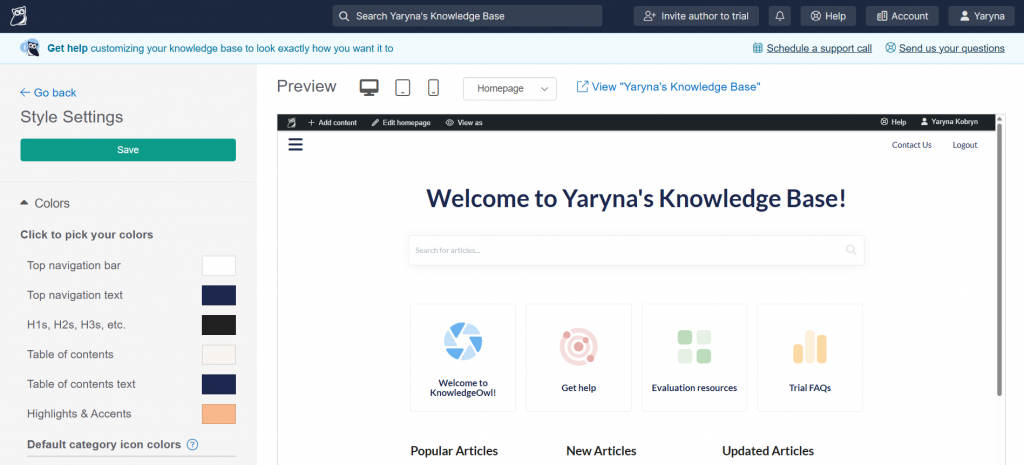1024x465 pixels.
Task: Pick the Highlights & Accents color swatch
Action: point(219,414)
